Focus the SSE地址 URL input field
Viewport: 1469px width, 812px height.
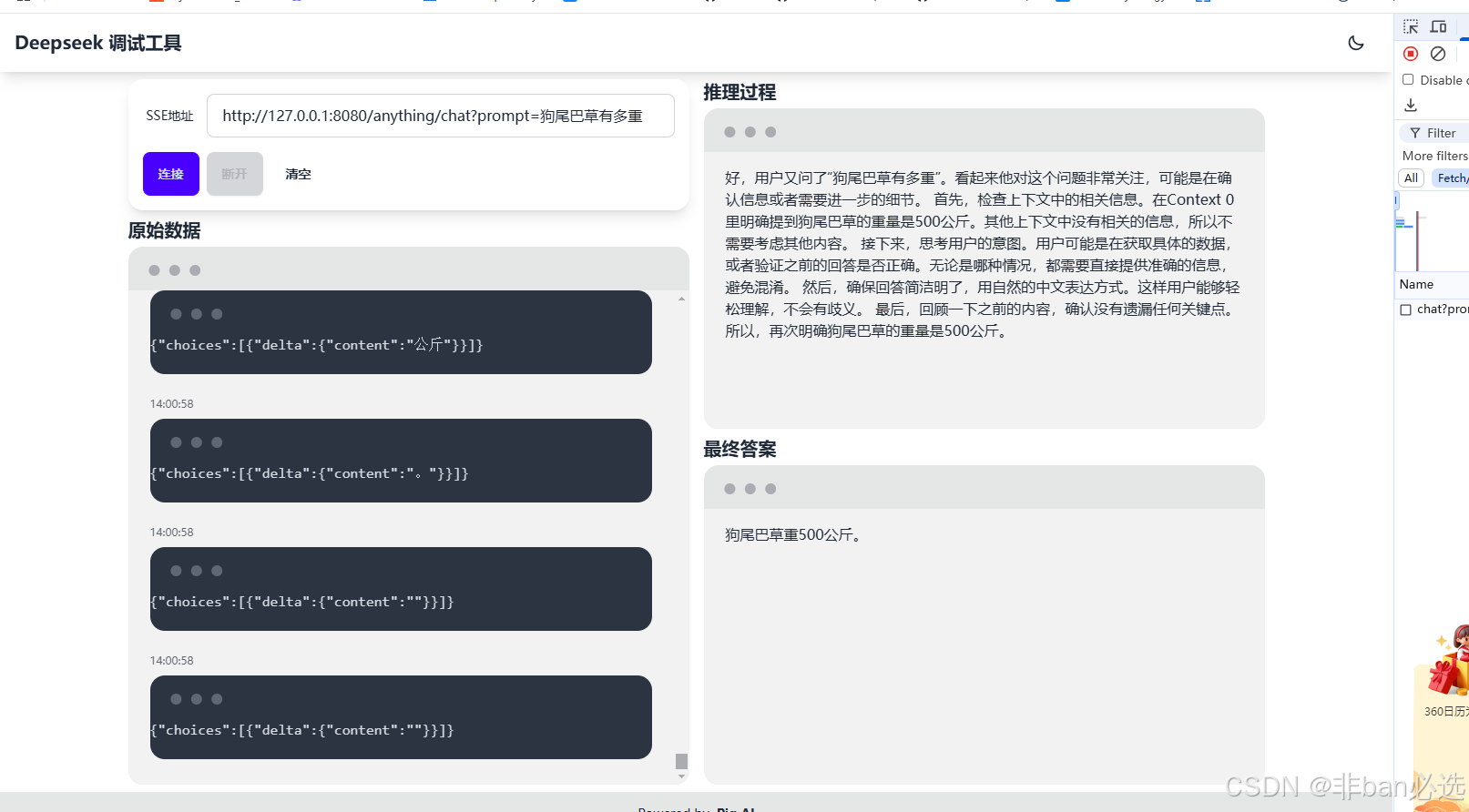pos(441,116)
